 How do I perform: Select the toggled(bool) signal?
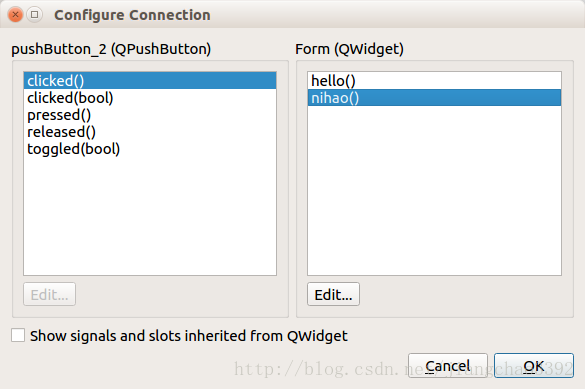[150, 149]
